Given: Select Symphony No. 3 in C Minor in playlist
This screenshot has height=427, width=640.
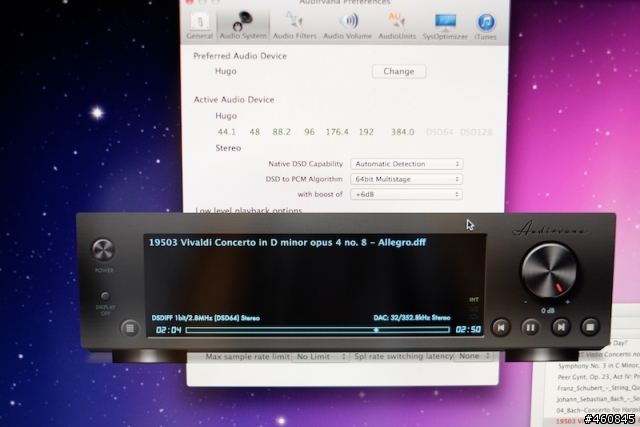Looking at the screenshot, I should click(598, 366).
